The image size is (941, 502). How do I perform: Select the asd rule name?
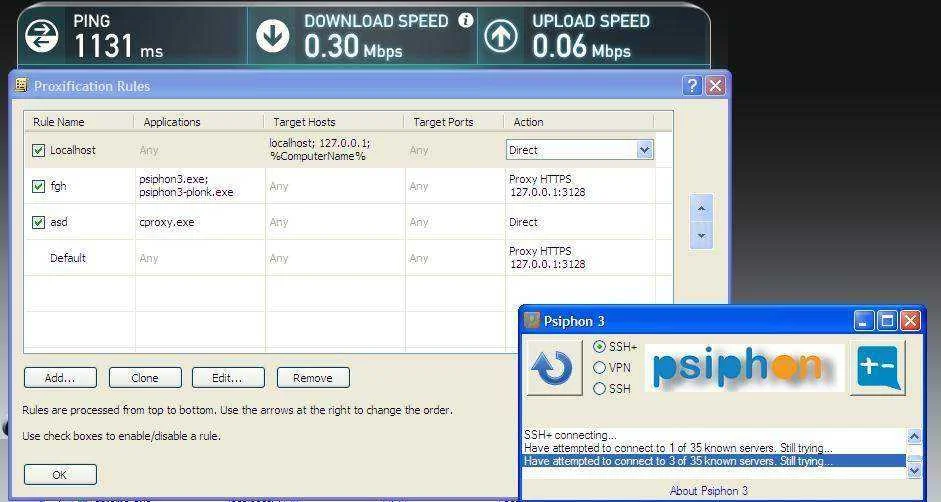tap(59, 222)
